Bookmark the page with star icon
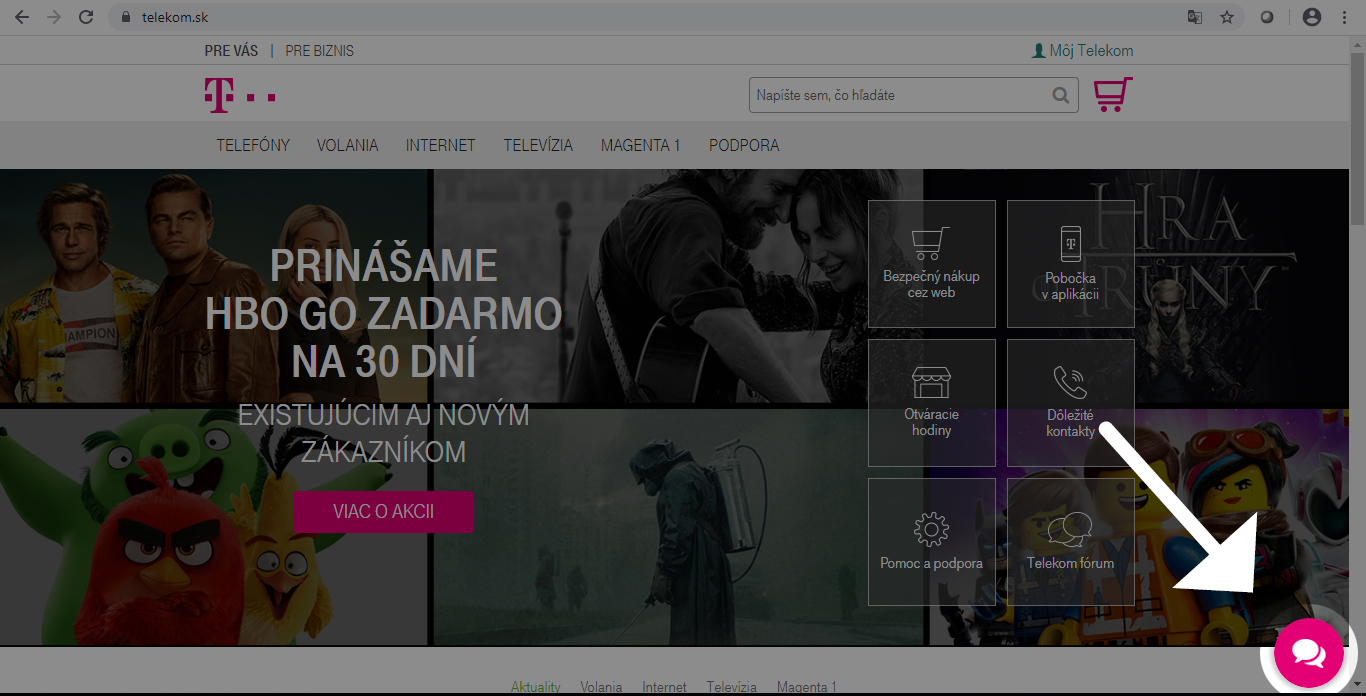 (x=1227, y=17)
